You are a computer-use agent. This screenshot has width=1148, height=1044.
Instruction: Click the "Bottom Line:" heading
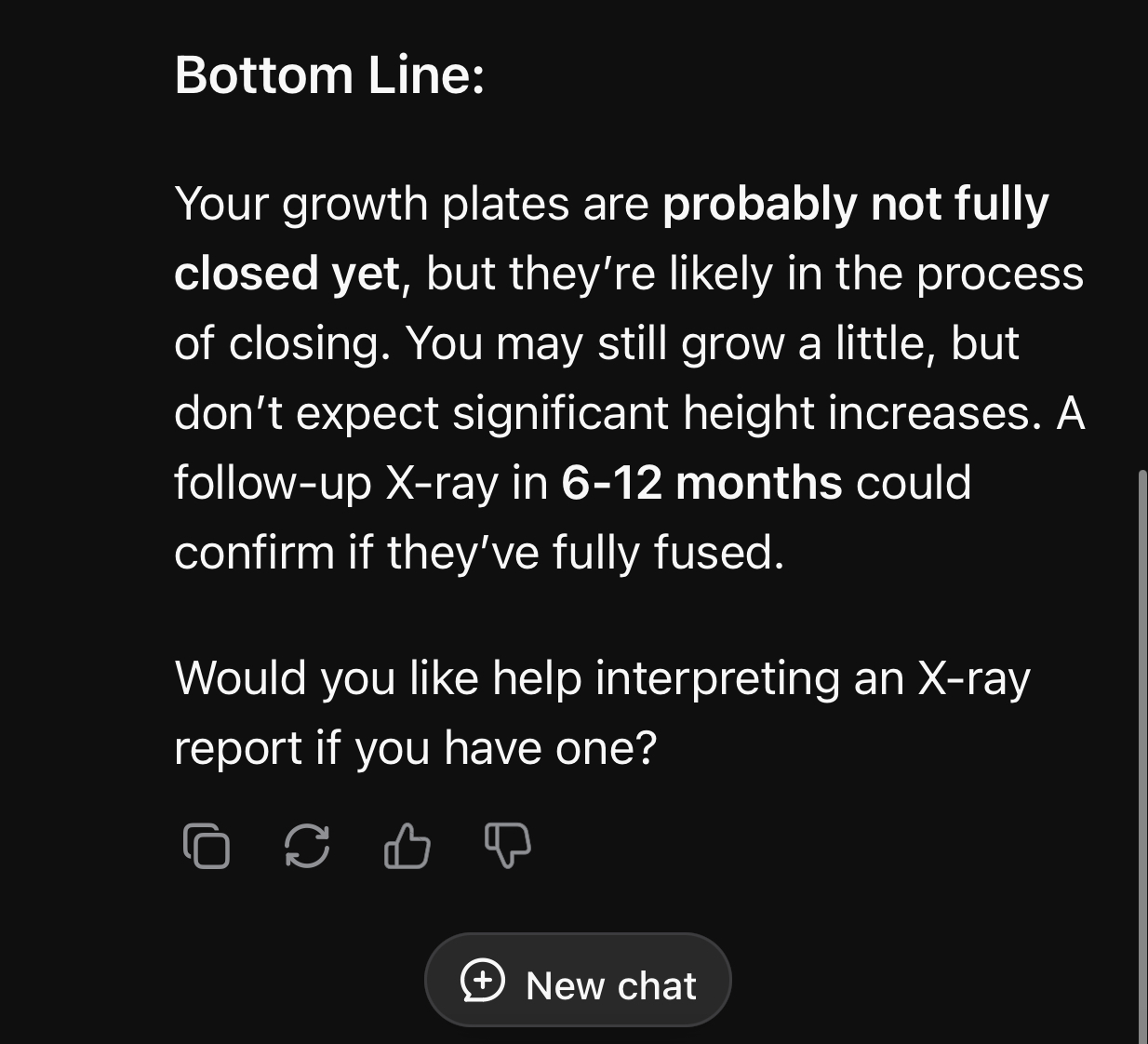point(329,74)
